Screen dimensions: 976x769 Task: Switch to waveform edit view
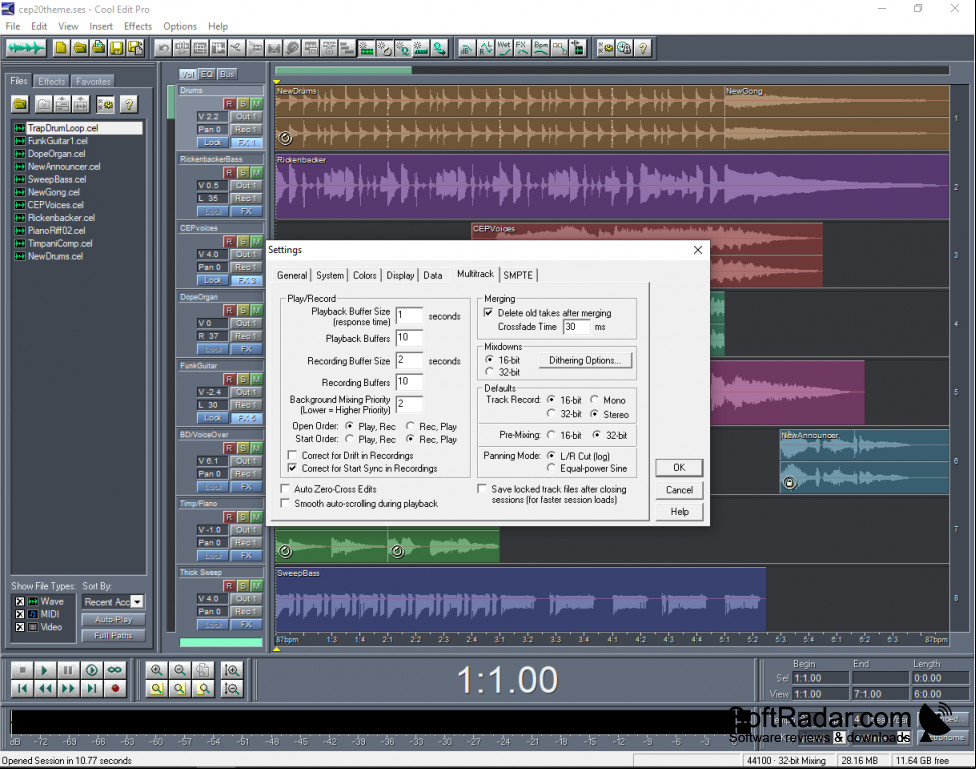[x=26, y=48]
